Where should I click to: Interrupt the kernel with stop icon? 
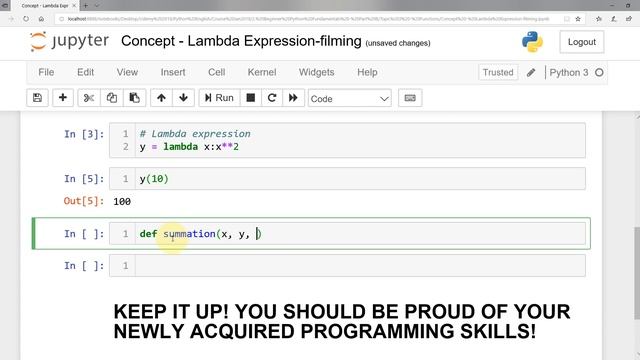click(x=251, y=98)
